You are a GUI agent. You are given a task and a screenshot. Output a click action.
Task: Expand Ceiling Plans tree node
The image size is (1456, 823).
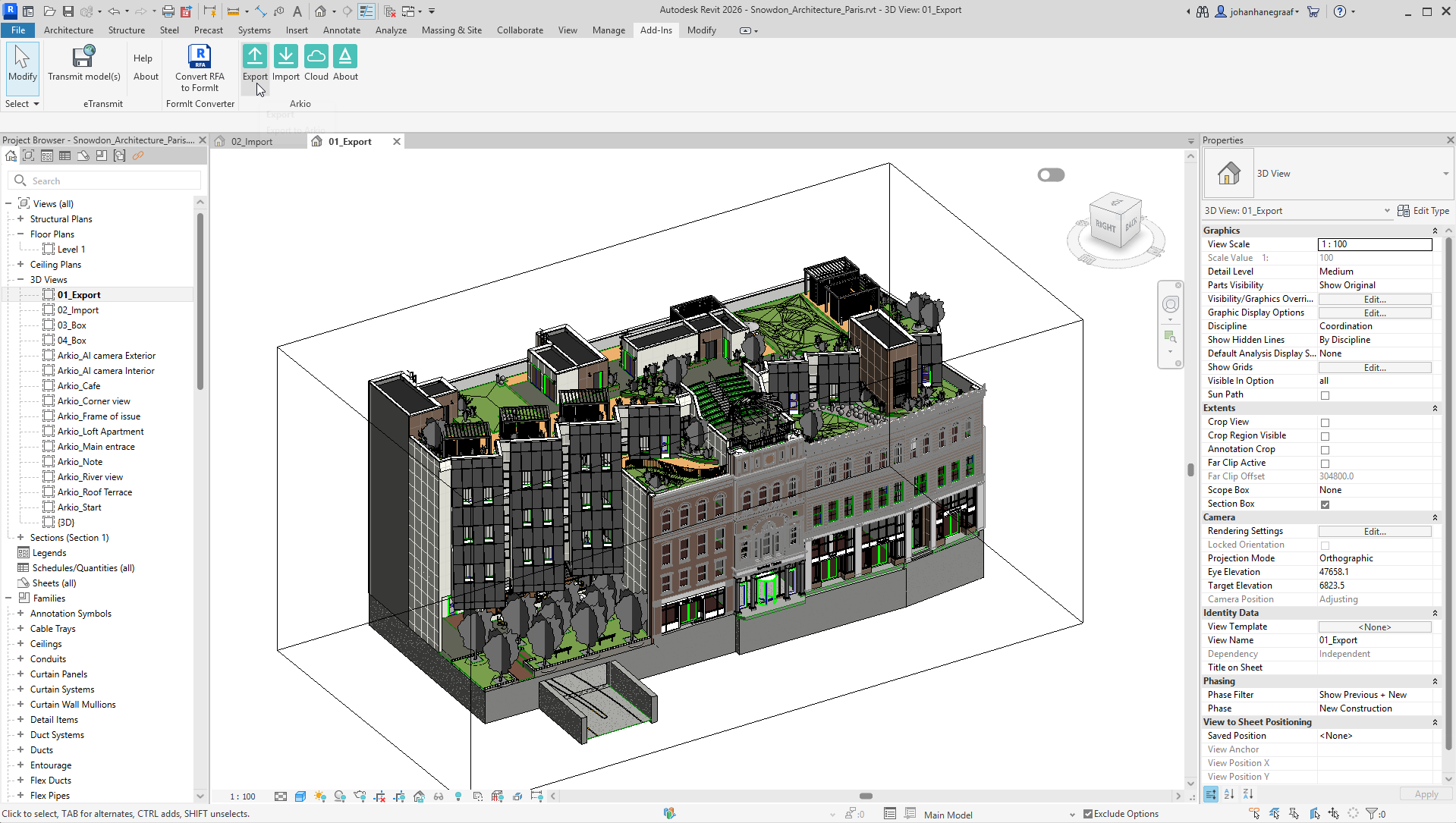click(x=20, y=265)
